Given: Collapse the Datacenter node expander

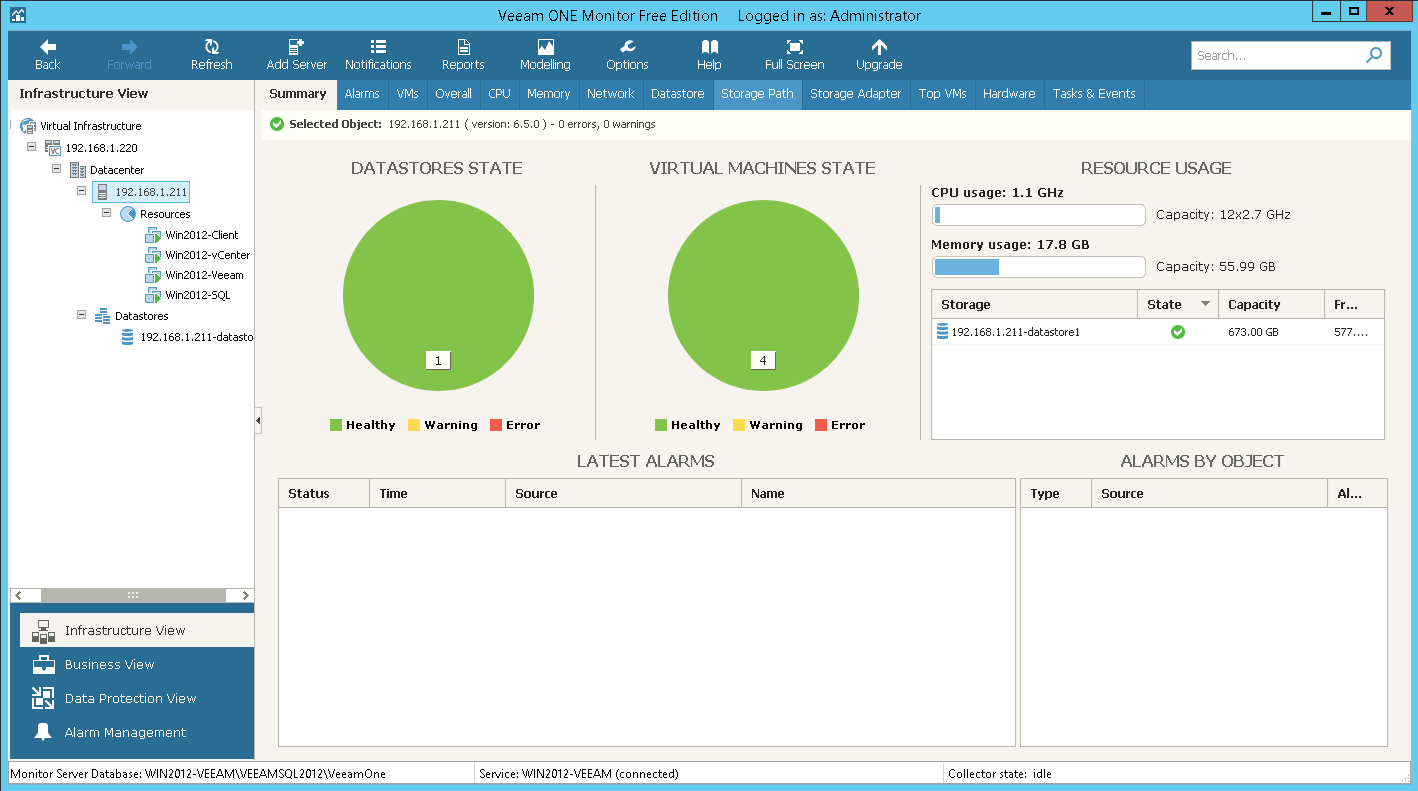Looking at the screenshot, I should [x=57, y=169].
